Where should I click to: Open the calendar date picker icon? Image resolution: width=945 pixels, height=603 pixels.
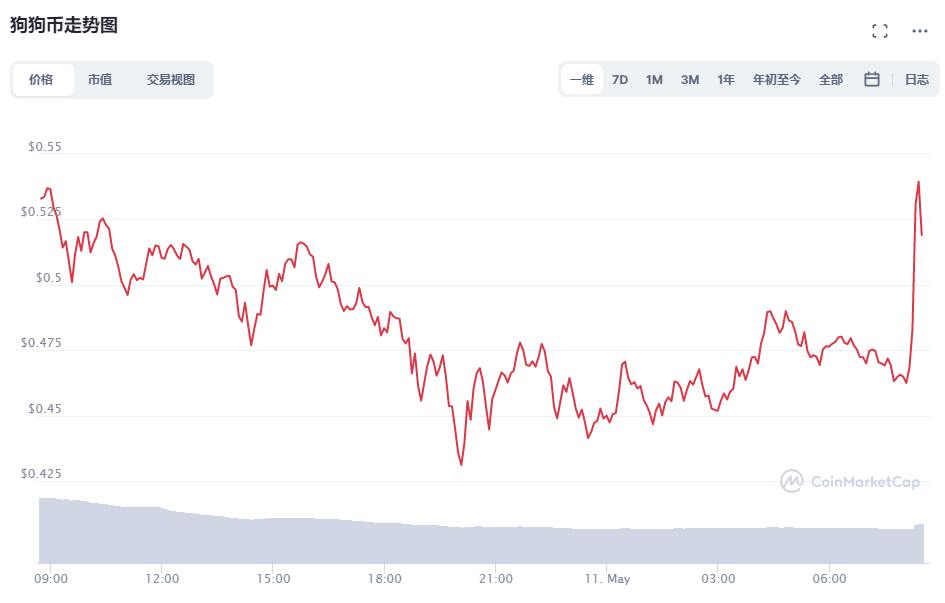(872, 80)
